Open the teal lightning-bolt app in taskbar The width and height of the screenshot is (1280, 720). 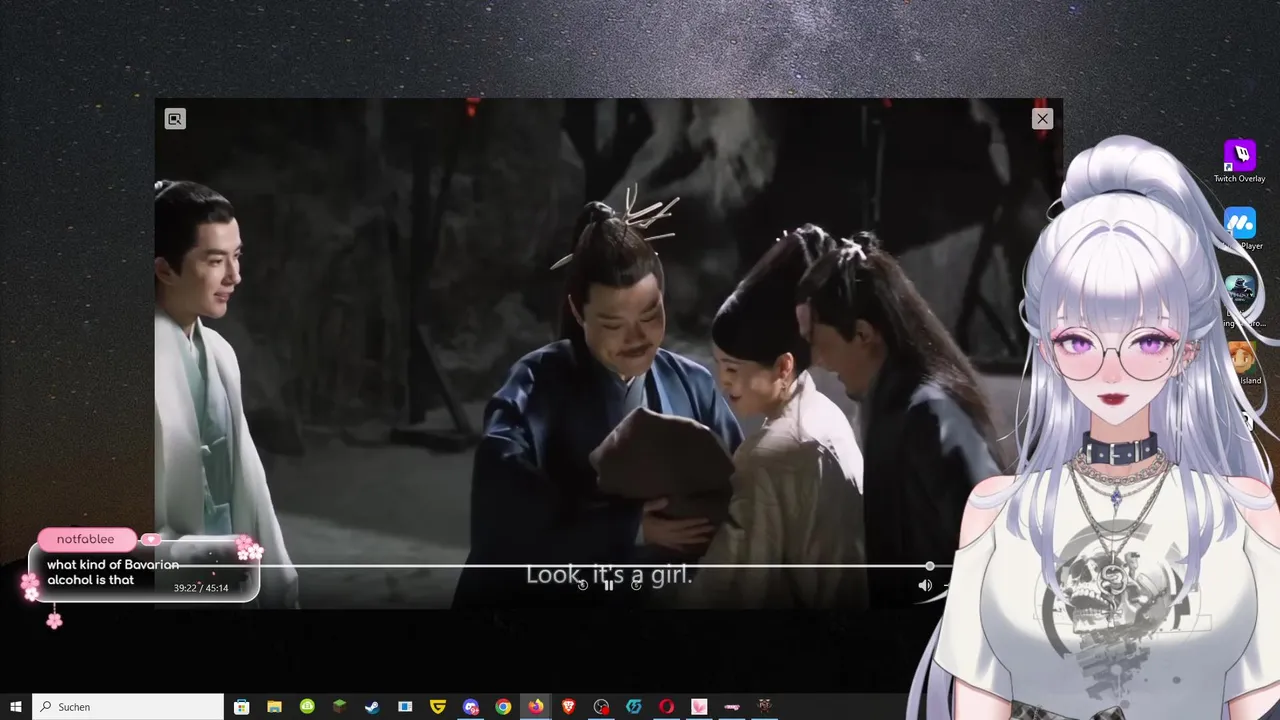634,707
